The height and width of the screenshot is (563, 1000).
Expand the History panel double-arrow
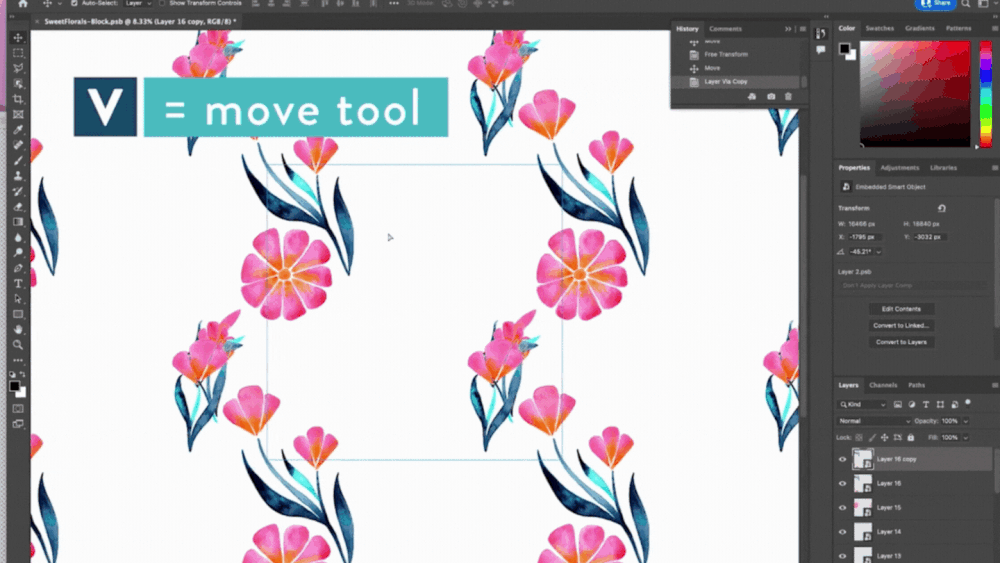click(x=788, y=29)
